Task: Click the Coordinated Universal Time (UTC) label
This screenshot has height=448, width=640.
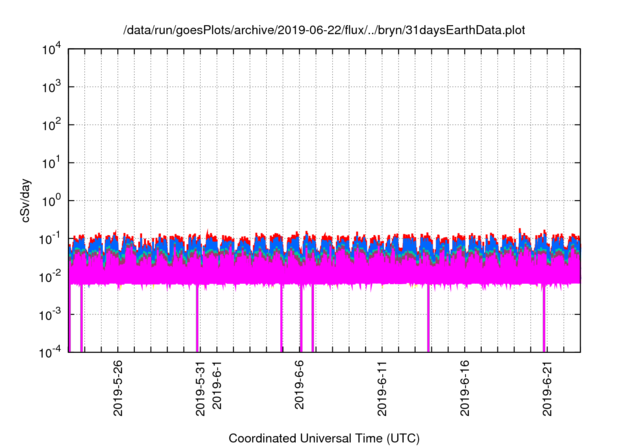Action: point(324,438)
